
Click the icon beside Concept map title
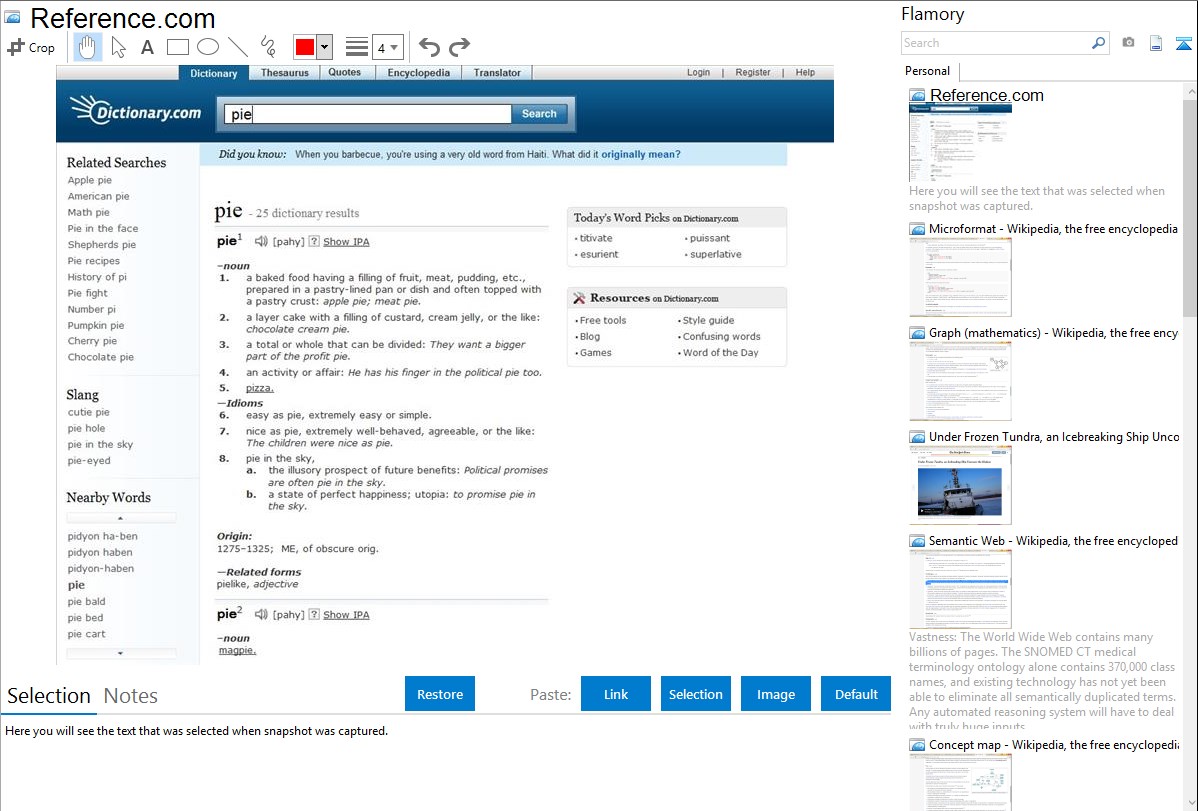tap(917, 744)
